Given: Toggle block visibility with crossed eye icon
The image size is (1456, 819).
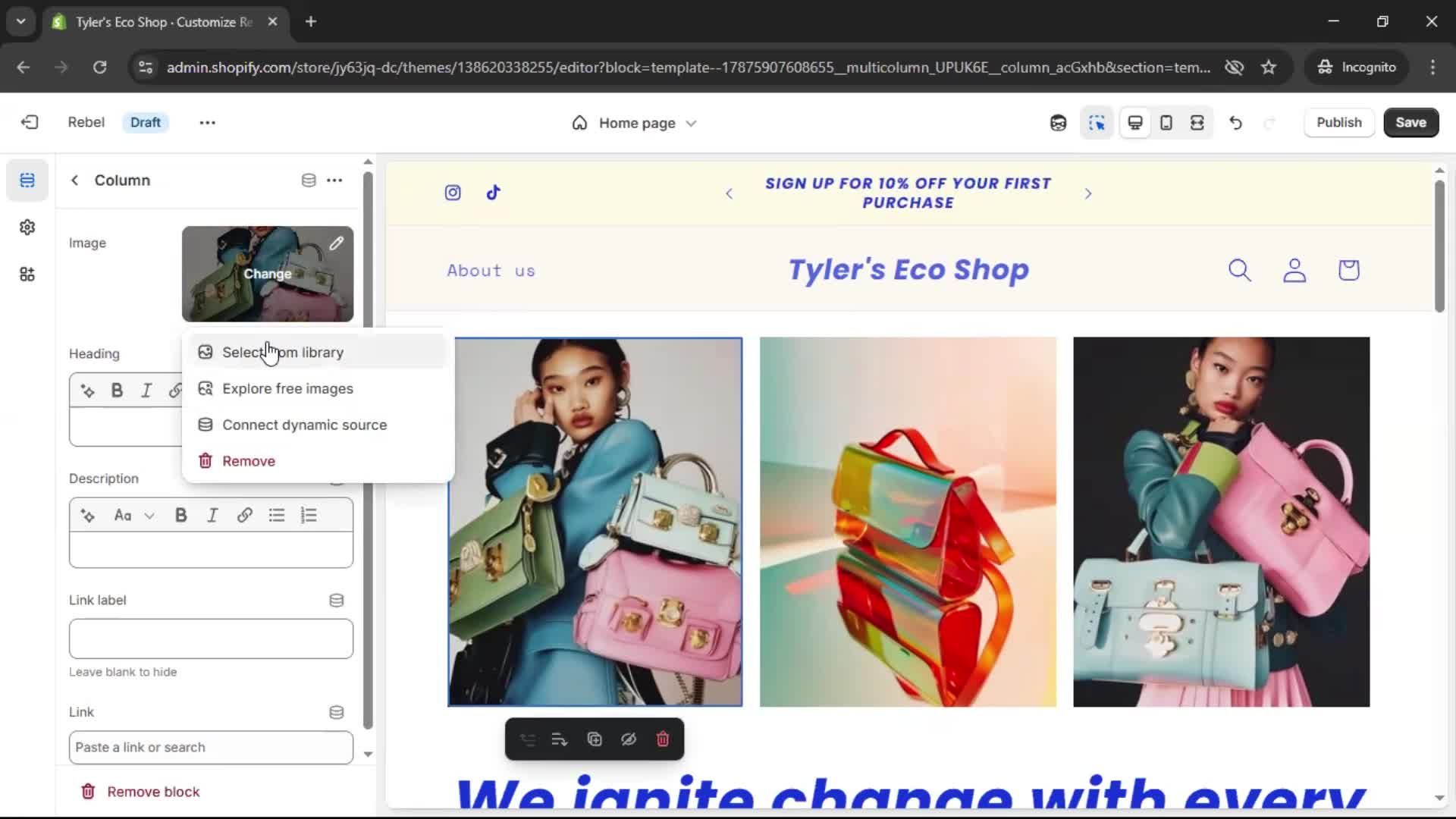Looking at the screenshot, I should (x=629, y=739).
